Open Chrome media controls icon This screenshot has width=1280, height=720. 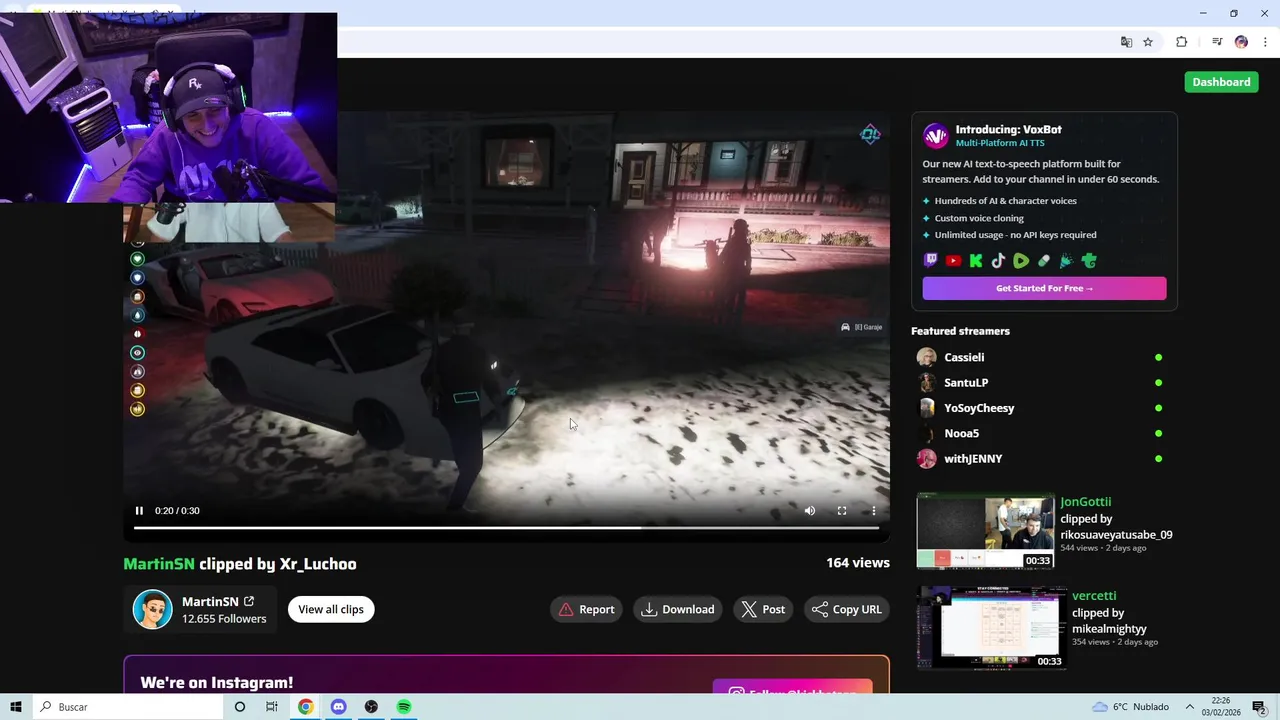coord(1217,42)
